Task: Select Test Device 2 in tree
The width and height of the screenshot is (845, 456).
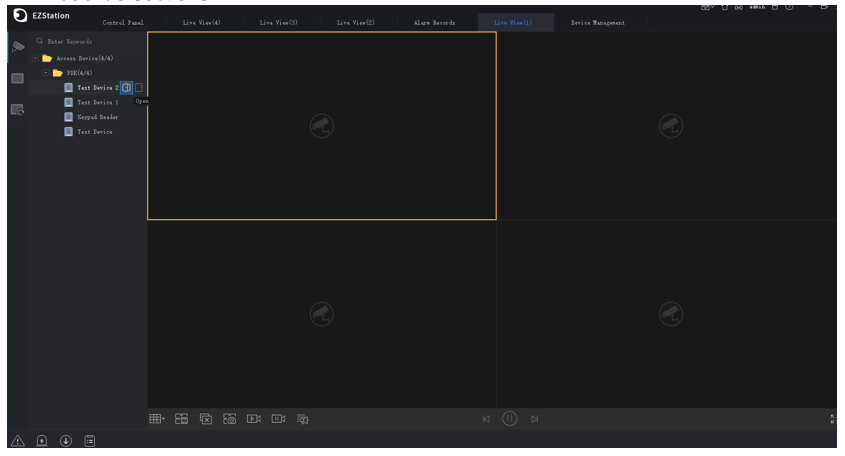Action: click(98, 87)
